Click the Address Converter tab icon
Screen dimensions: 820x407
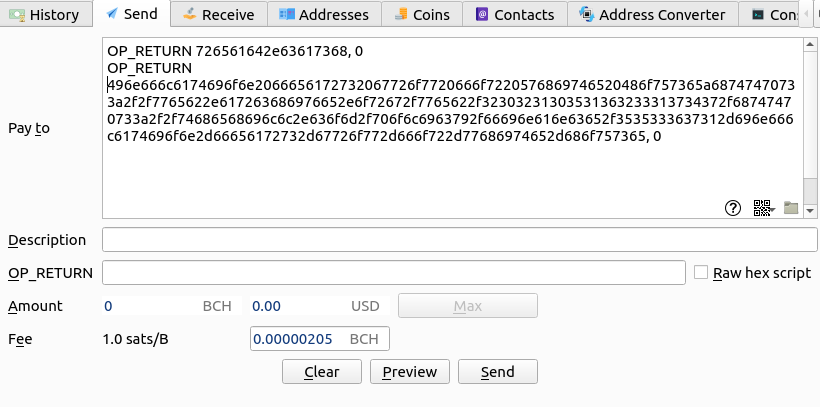pos(587,15)
